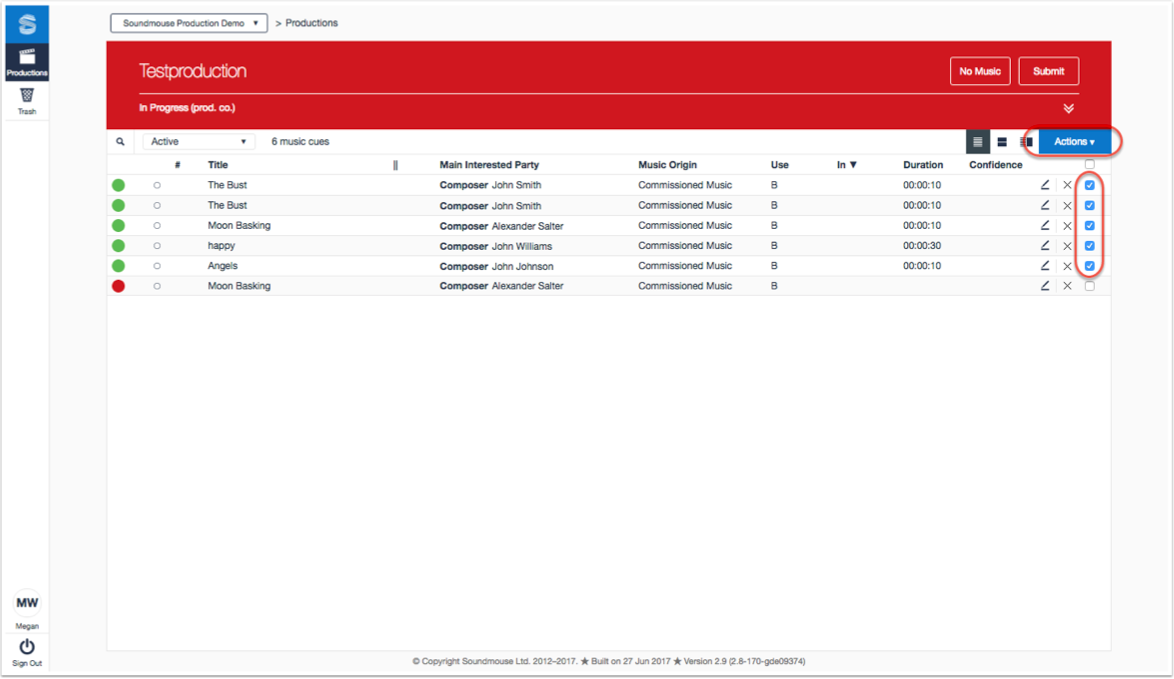
Task: Open the Actions dropdown menu
Action: coord(1074,141)
